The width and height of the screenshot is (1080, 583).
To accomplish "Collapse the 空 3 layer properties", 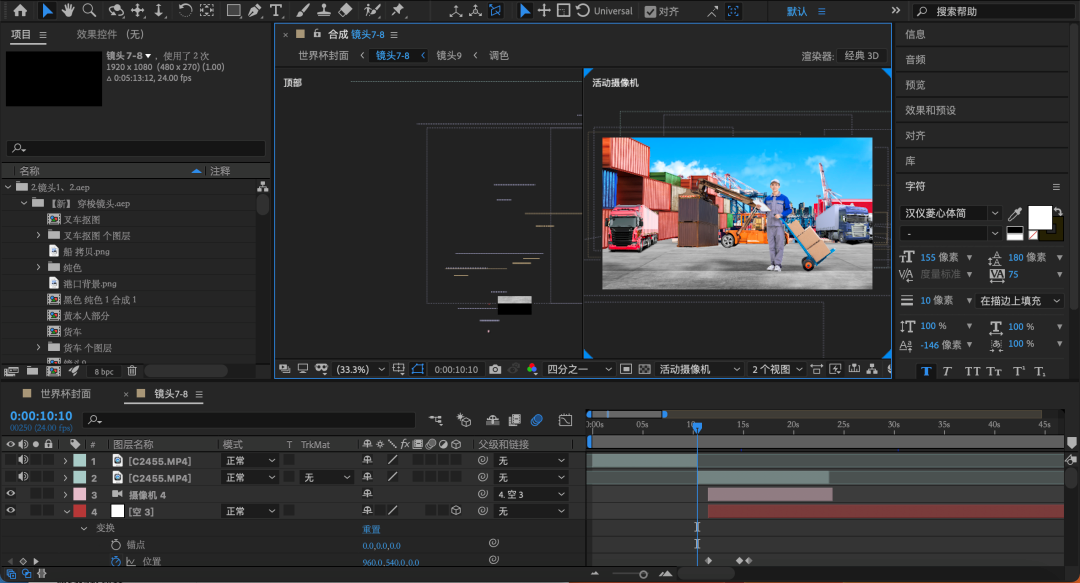I will (x=66, y=511).
